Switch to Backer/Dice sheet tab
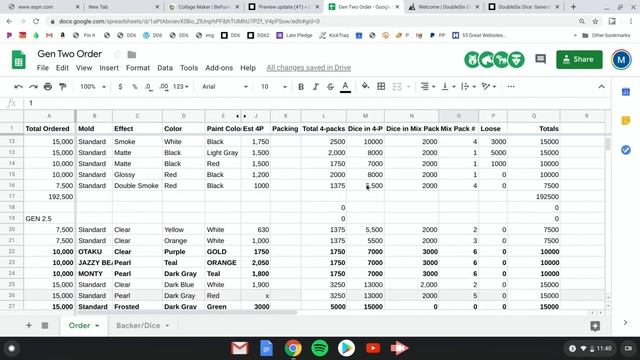The height and width of the screenshot is (360, 640). click(138, 325)
